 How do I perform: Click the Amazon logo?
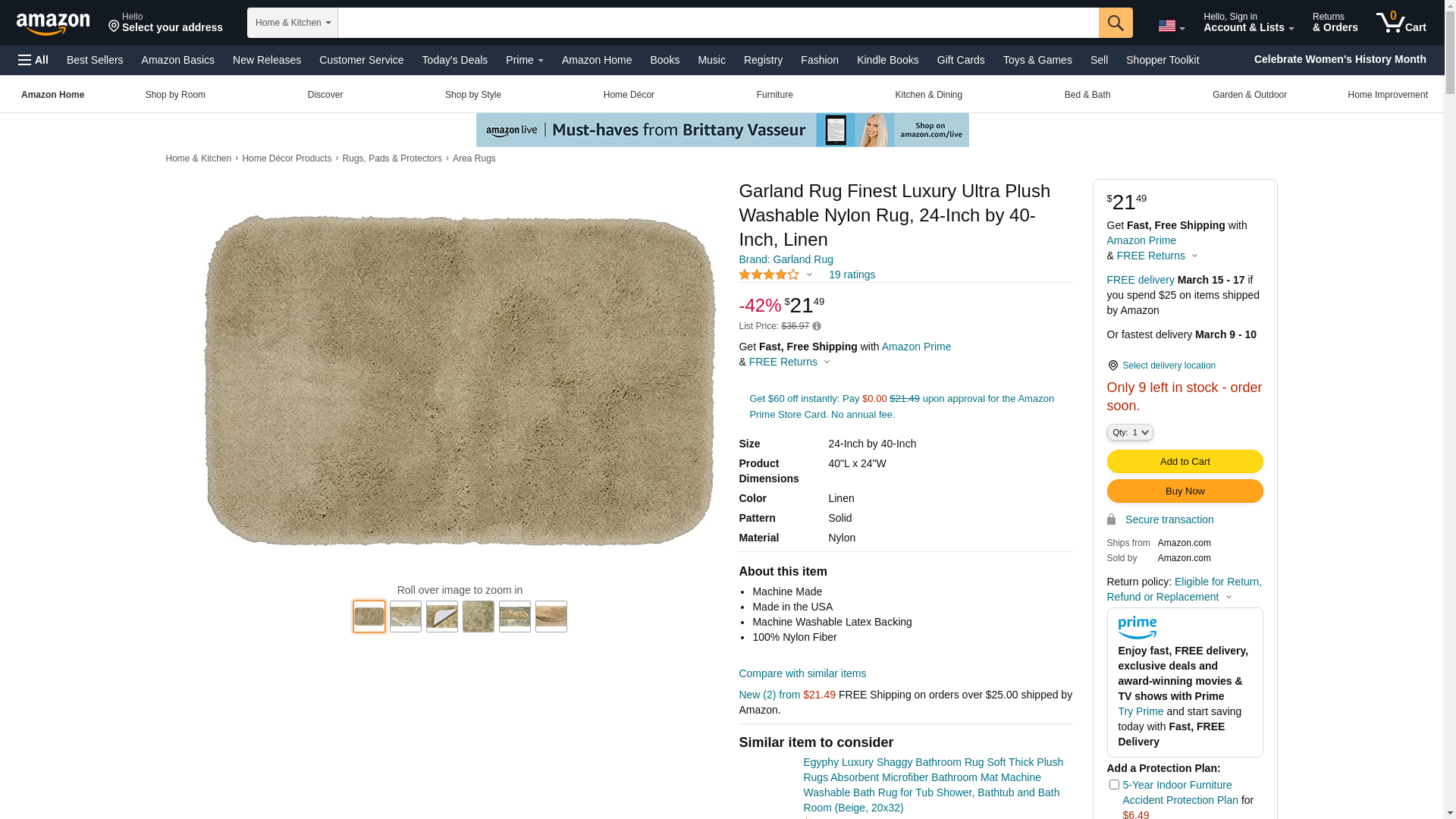(53, 24)
